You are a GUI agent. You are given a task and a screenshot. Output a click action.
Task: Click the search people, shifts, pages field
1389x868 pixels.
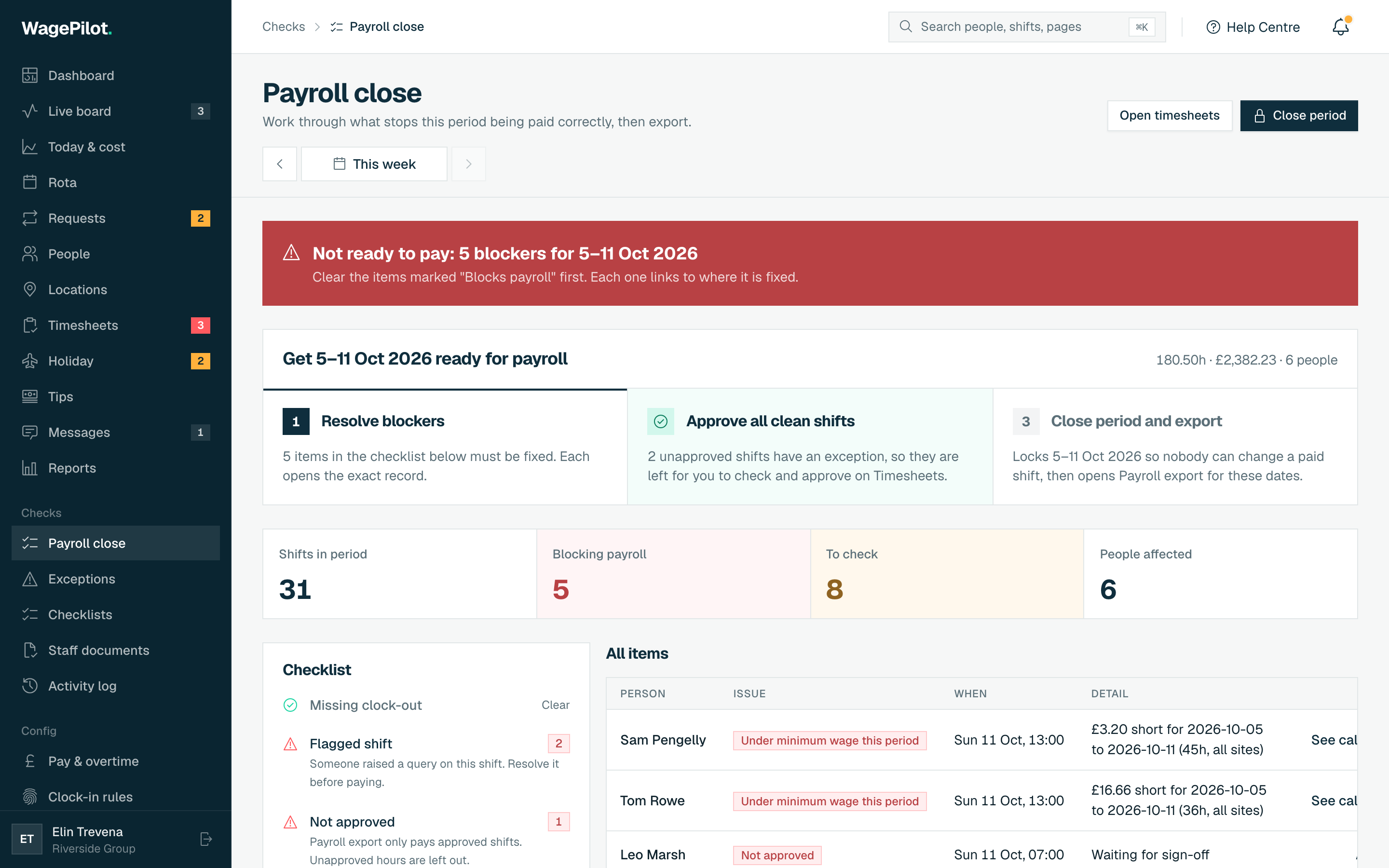[x=1027, y=27]
